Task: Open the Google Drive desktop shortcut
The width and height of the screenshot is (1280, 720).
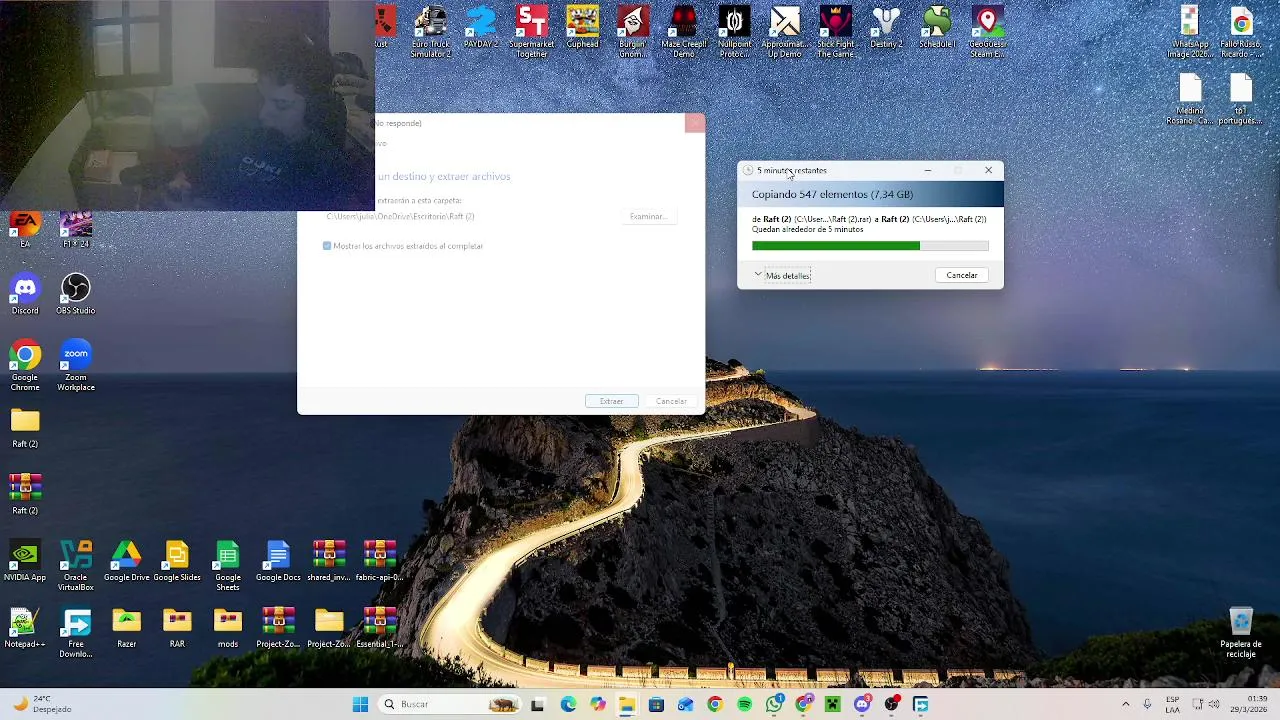Action: click(126, 562)
